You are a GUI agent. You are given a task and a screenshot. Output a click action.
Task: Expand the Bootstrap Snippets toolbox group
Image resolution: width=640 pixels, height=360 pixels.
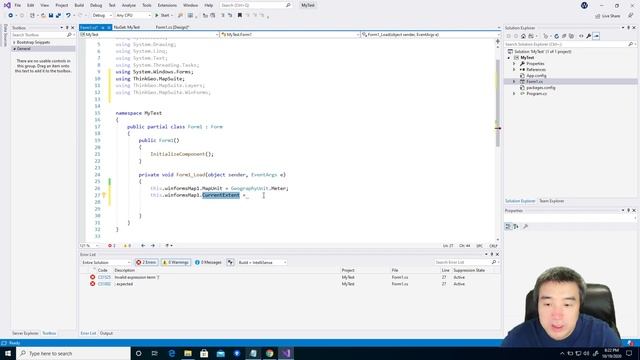(x=14, y=42)
